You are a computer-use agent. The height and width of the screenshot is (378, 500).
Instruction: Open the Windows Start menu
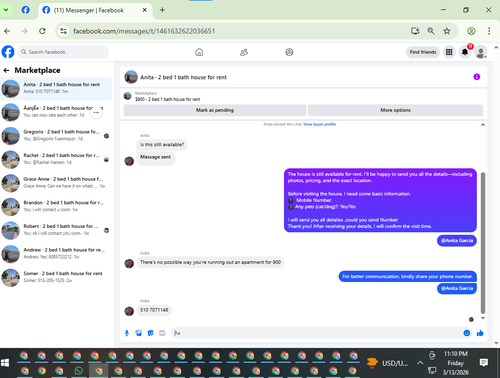[x=5, y=363]
